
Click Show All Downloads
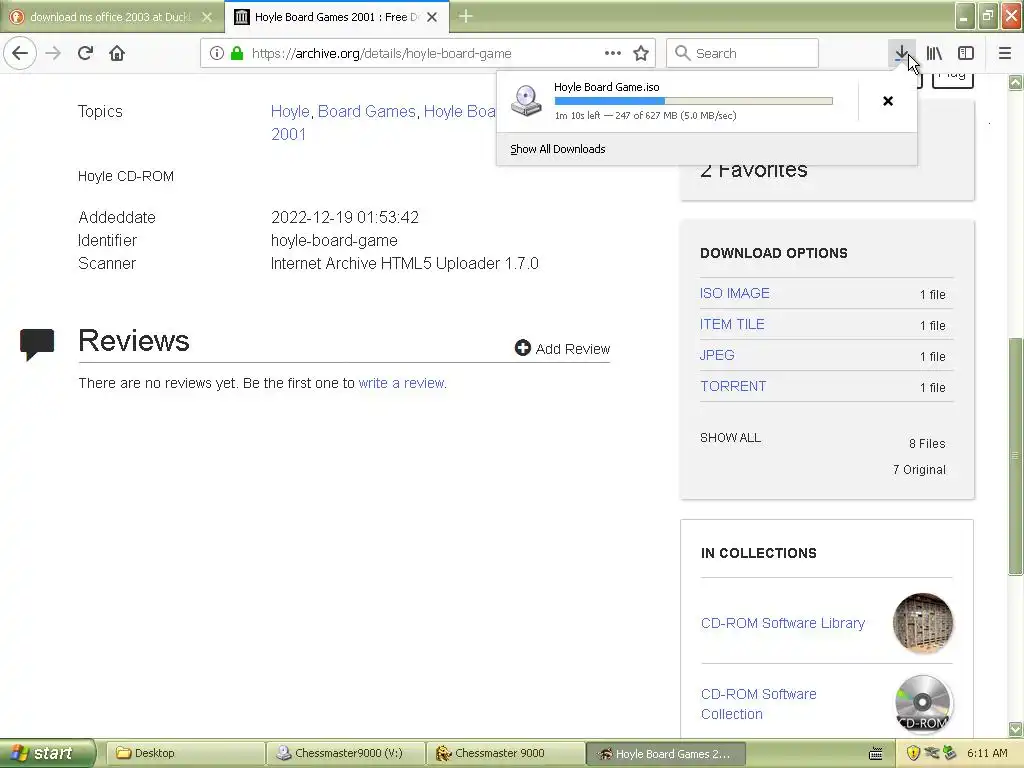(558, 149)
